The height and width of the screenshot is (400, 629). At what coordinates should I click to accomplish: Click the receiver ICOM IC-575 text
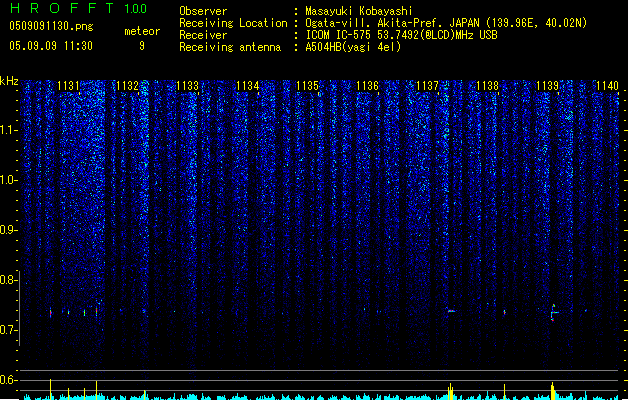point(401,35)
